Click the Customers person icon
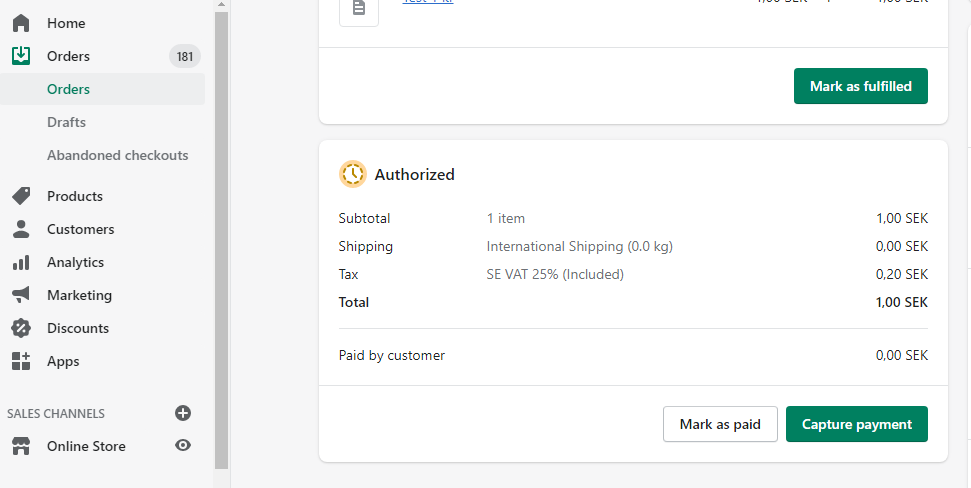Screen dimensions: 971x488 [x=21, y=229]
